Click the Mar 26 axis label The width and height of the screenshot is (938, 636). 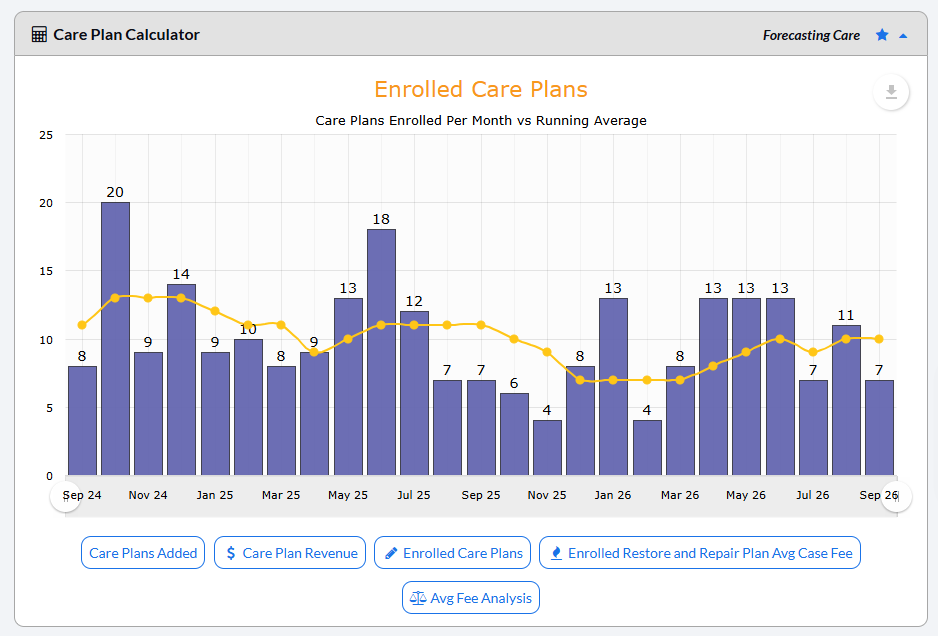tap(680, 495)
